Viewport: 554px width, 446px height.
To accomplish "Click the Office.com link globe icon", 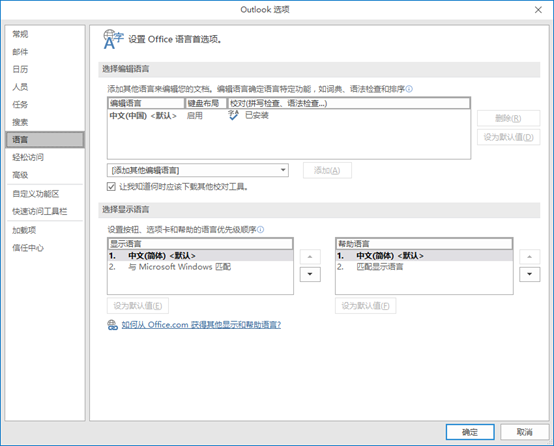I will pos(112,325).
